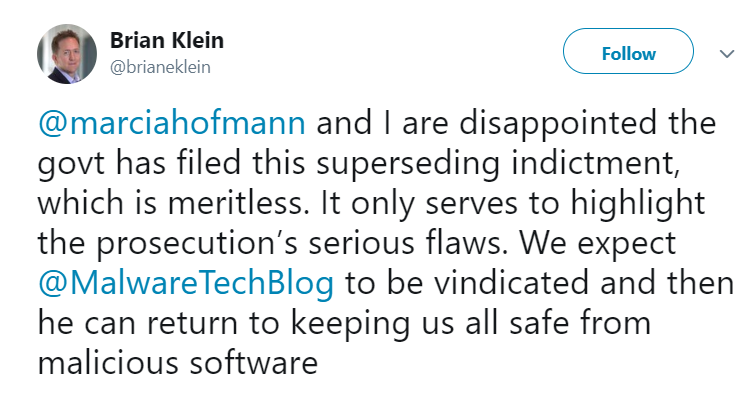
Task: Open the @marciahofmann mention
Action: tap(172, 123)
